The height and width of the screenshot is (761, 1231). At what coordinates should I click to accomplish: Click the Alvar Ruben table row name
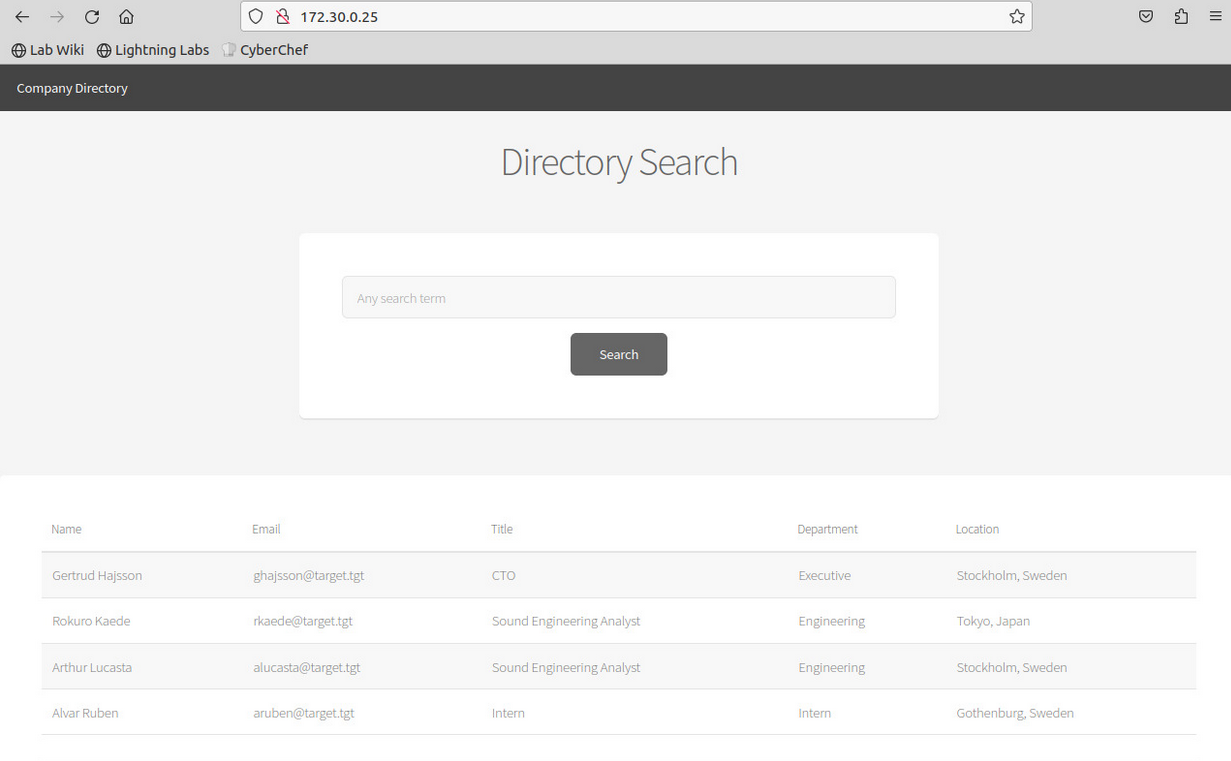[85, 713]
